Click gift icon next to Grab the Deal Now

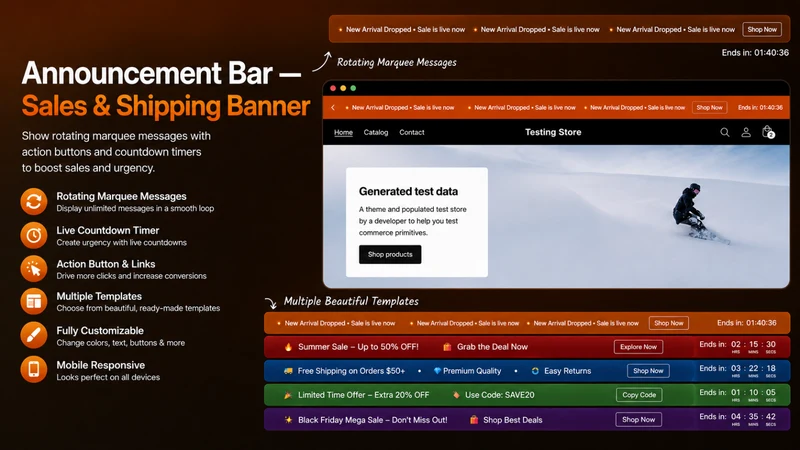click(447, 347)
